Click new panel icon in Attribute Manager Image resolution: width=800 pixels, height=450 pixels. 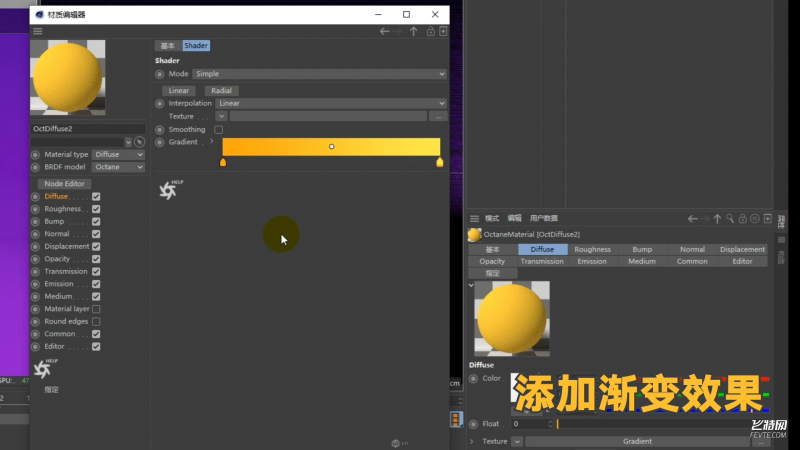coord(768,218)
